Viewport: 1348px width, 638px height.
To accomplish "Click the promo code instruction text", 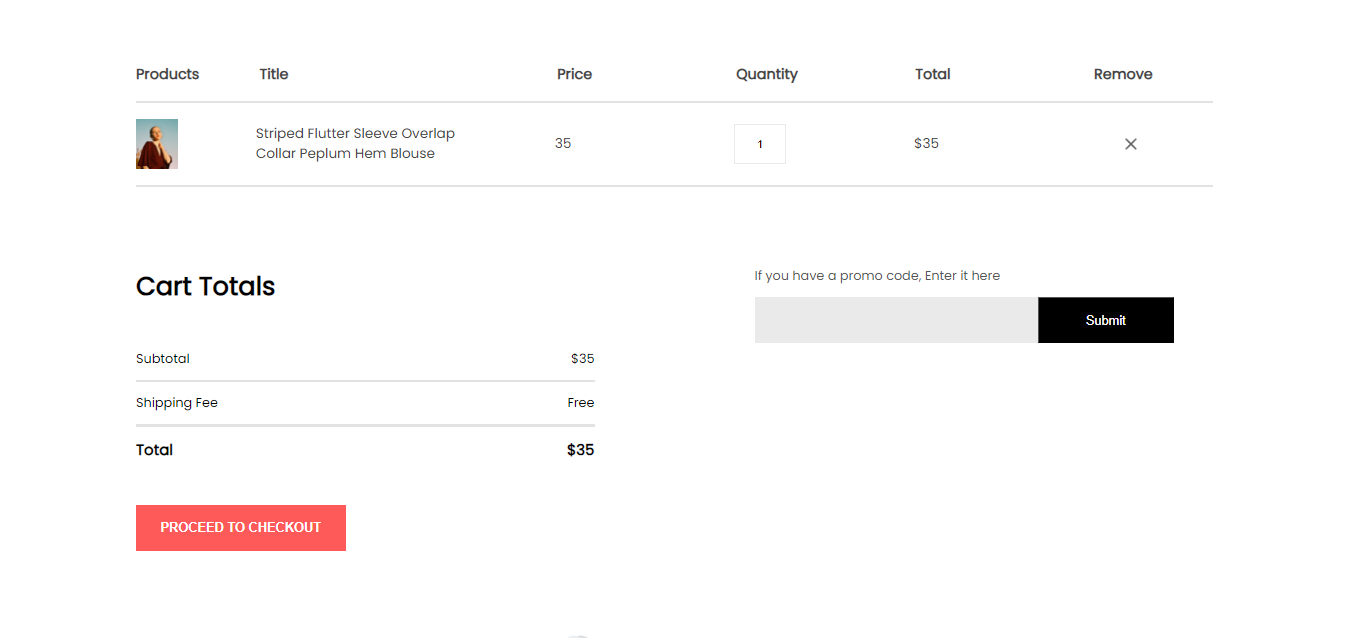I will [877, 276].
